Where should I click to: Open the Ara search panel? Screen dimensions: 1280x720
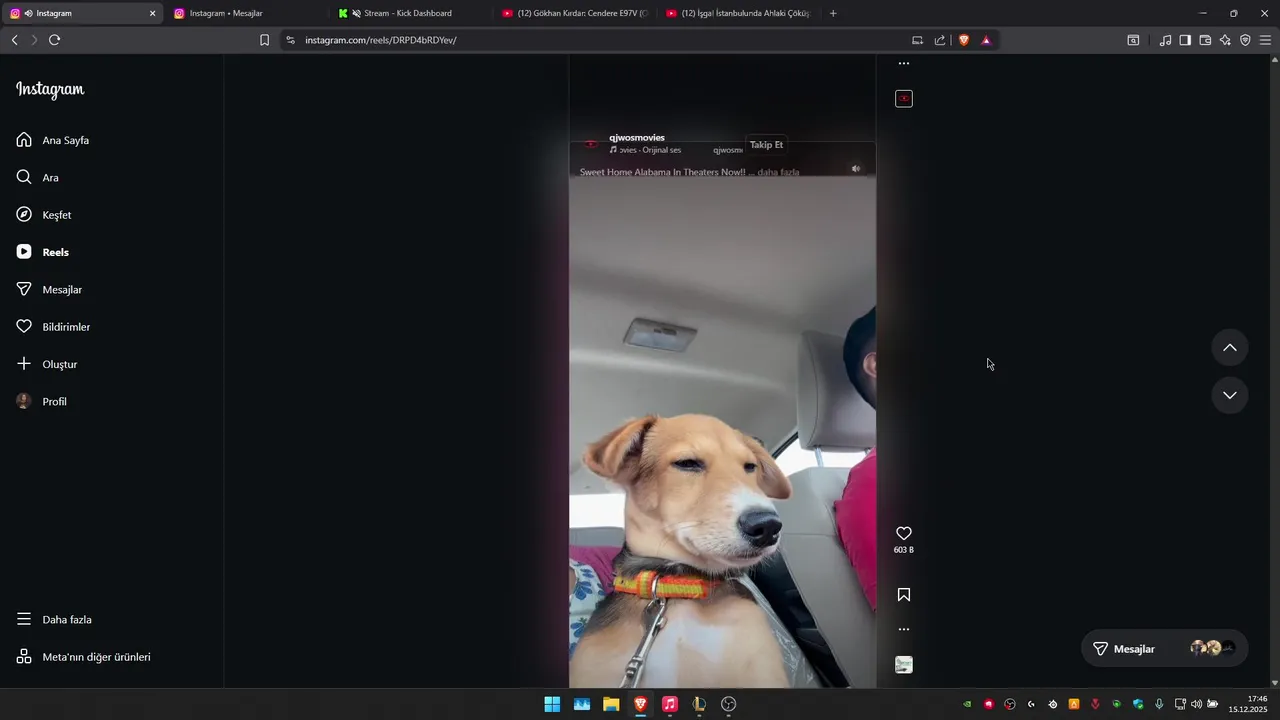coord(38,177)
